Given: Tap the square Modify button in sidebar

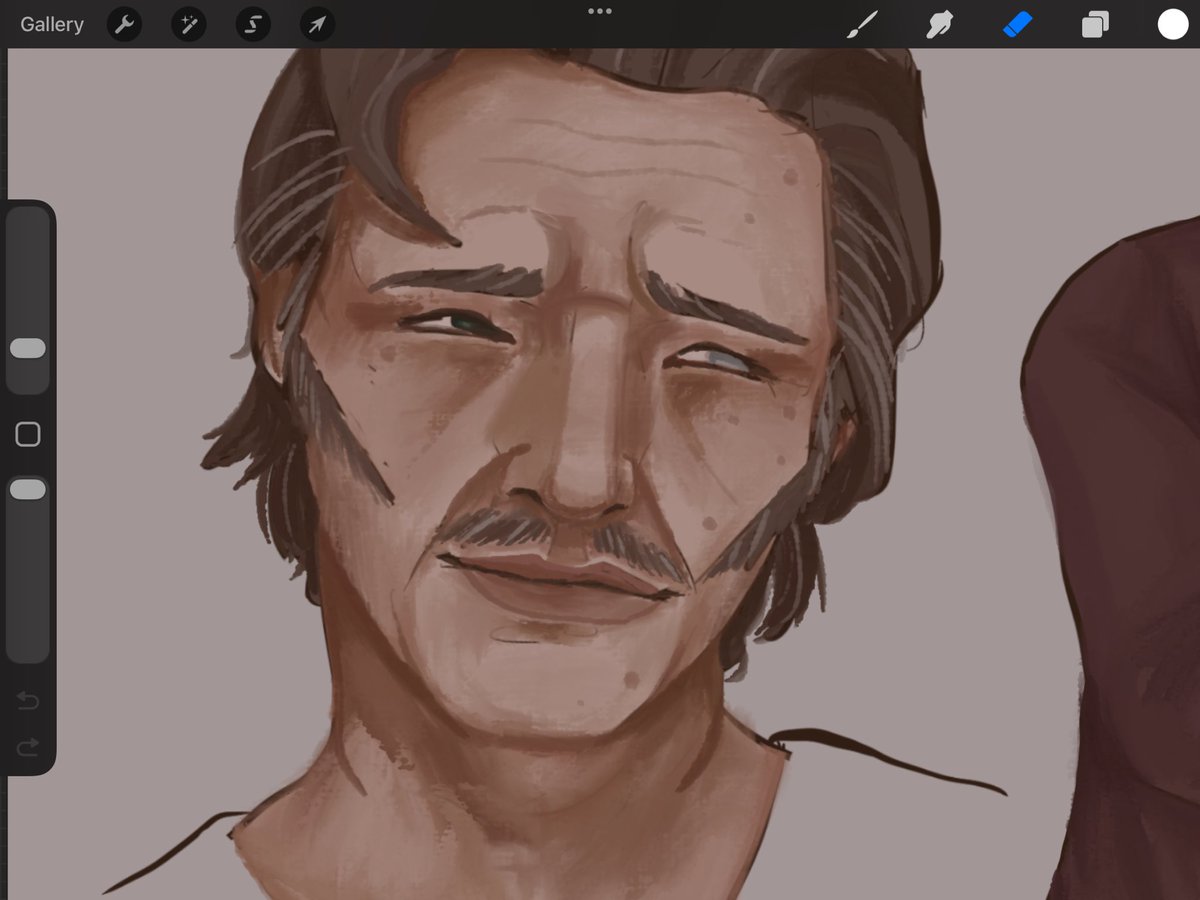Looking at the screenshot, I should [x=28, y=434].
